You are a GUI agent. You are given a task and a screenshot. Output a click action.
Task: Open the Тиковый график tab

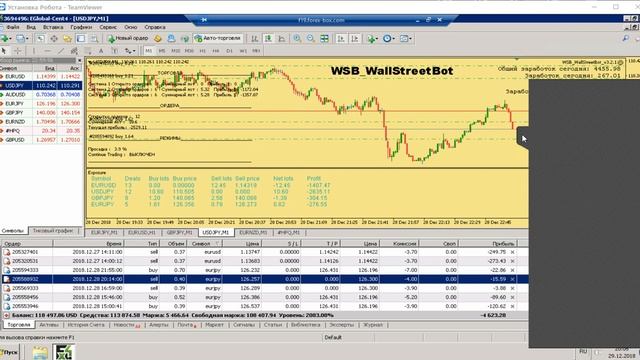53,231
